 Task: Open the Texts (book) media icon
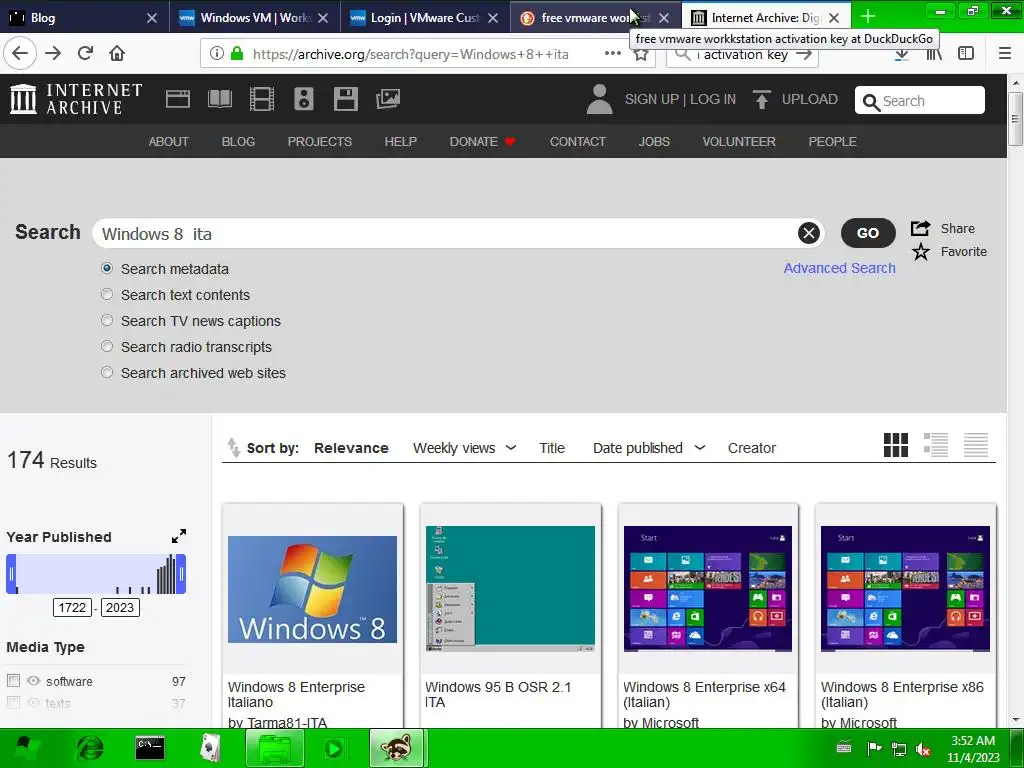(x=219, y=99)
